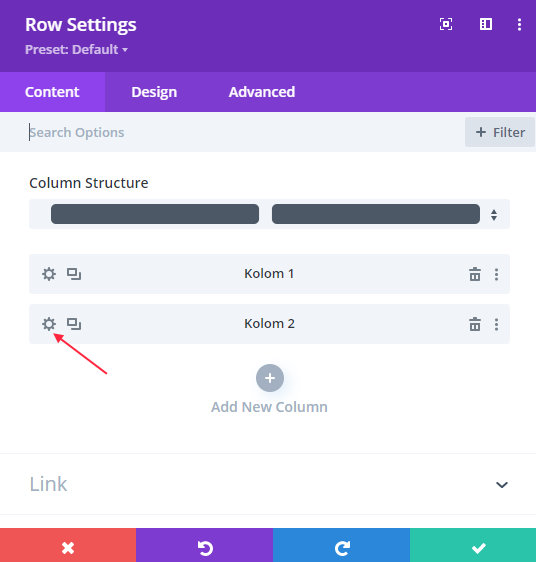Add a new column
Viewport: 536px width, 562px height.
270,378
